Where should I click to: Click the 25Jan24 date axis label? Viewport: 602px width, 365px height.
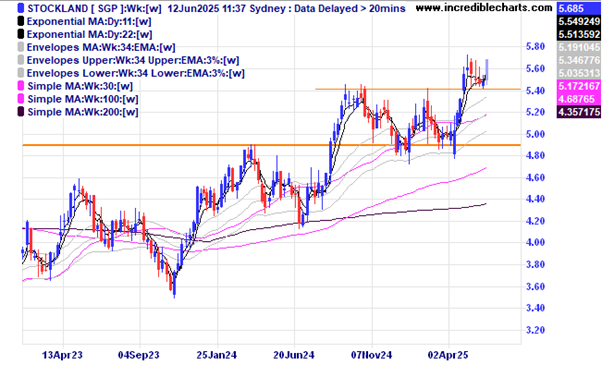point(217,355)
